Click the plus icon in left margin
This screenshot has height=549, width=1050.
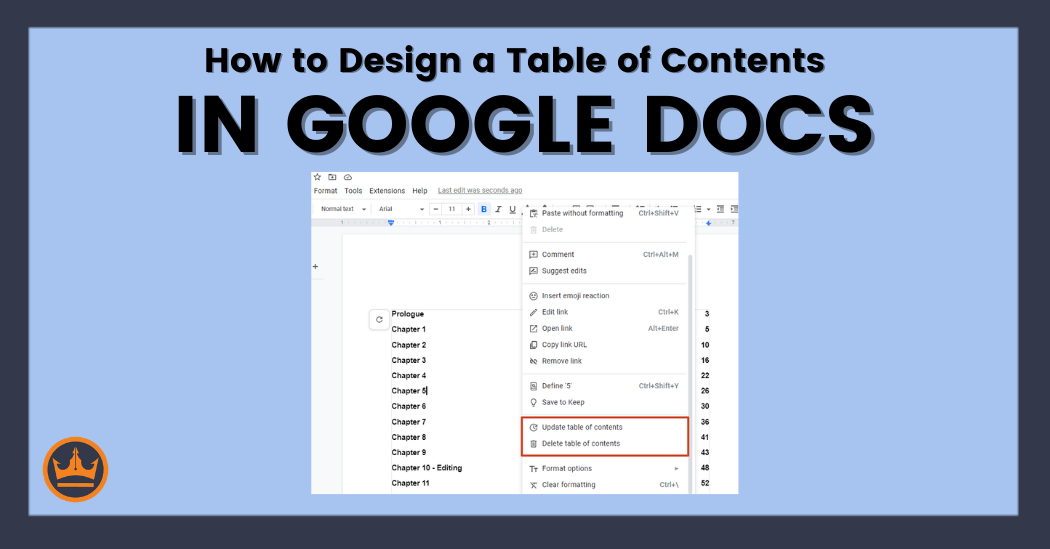(316, 267)
